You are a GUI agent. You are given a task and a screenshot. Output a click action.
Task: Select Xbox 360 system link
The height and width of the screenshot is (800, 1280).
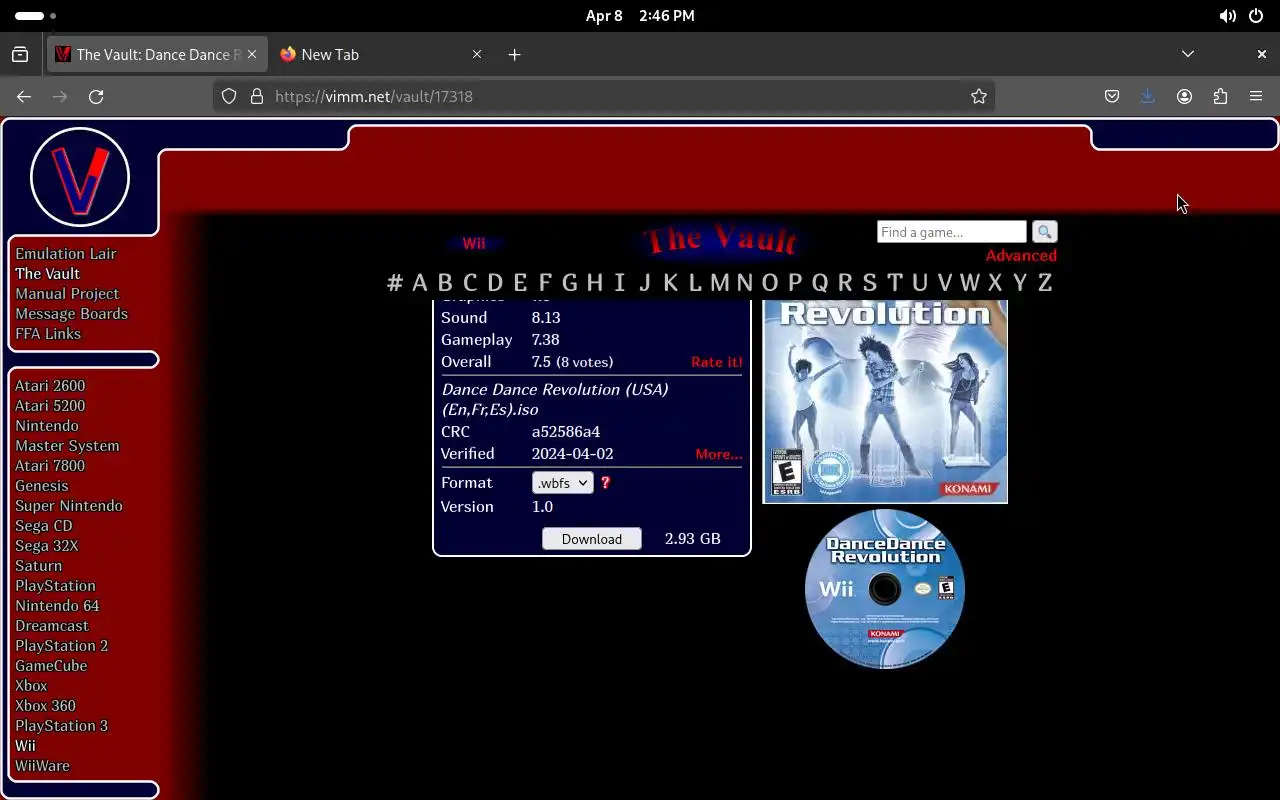coord(45,706)
